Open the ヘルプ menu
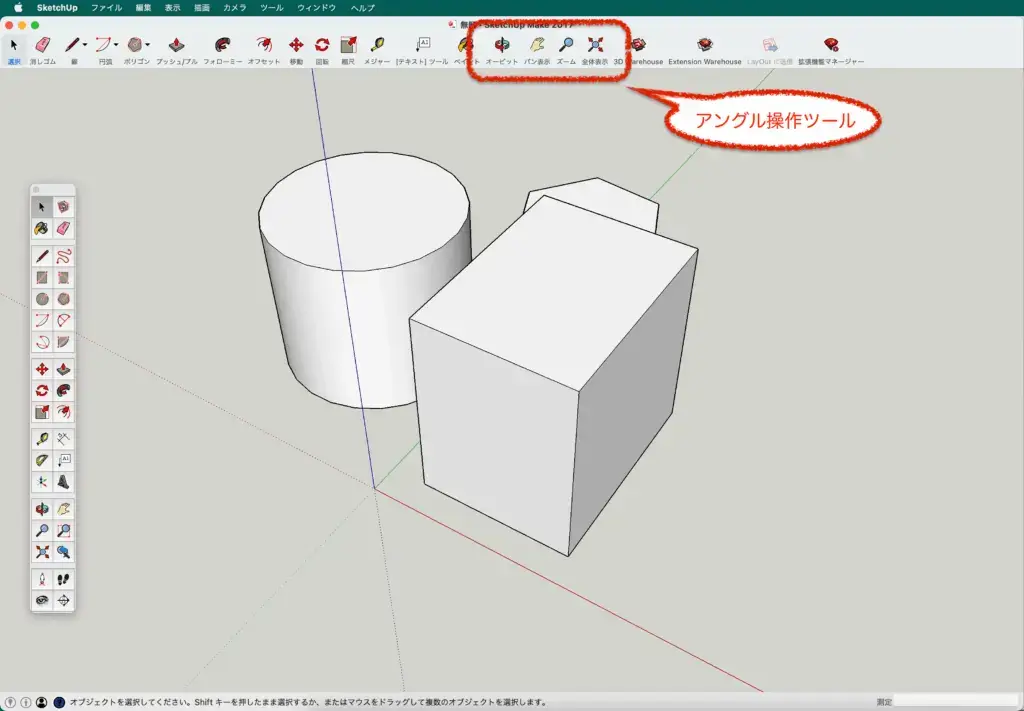This screenshot has width=1024, height=711. pos(362,8)
